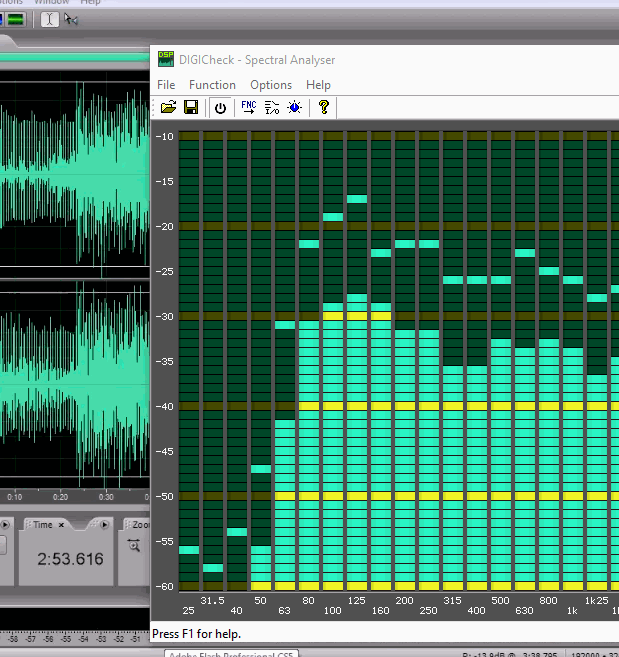This screenshot has width=619, height=657.
Task: Click the upper channel waveform in audio editor
Action: click(x=75, y=174)
